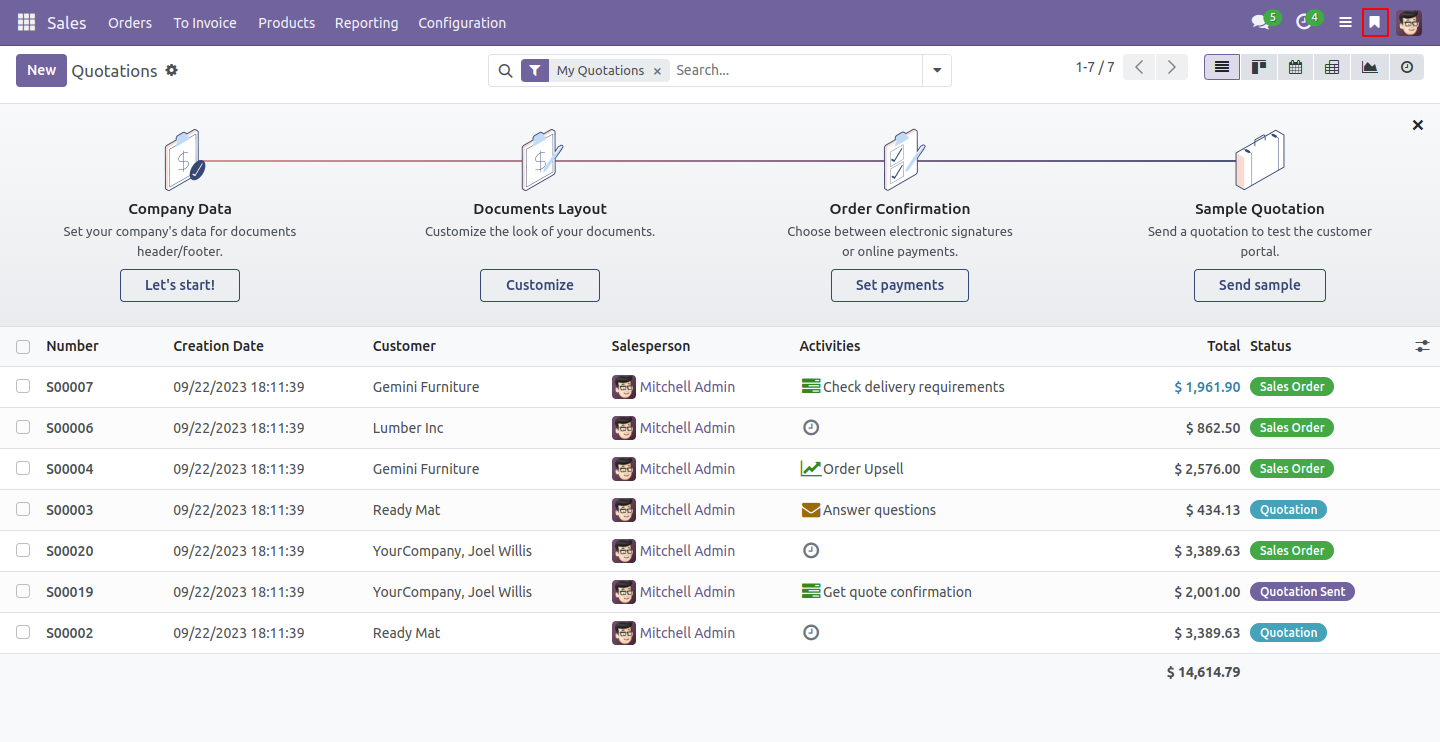This screenshot has width=1440, height=742.
Task: Click the $ 1,961.90 total
Action: pos(1207,387)
